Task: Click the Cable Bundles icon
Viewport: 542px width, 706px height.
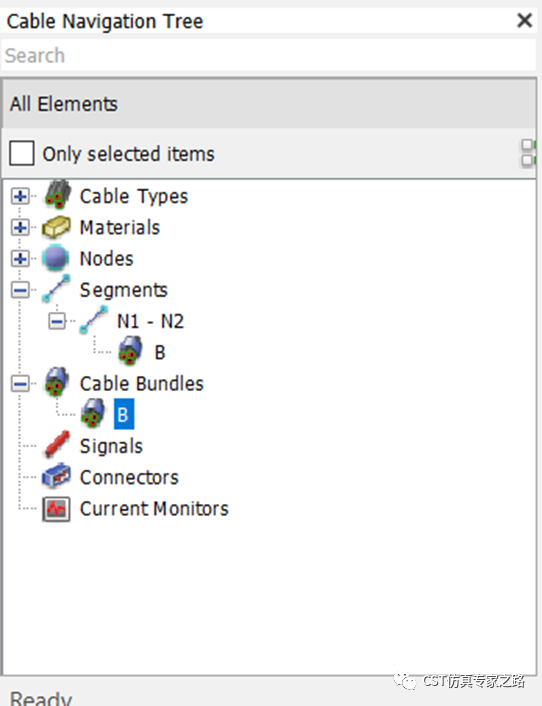Action: pyautogui.click(x=56, y=382)
